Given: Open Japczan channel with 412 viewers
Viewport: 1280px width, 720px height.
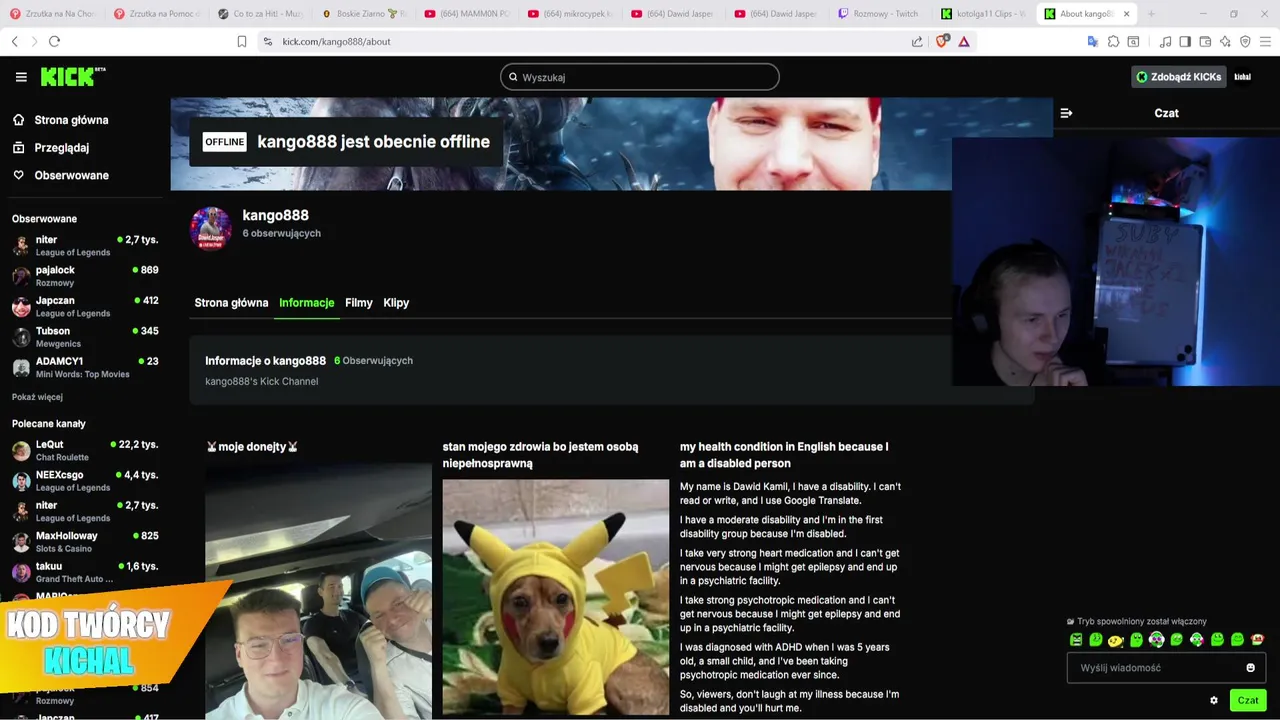Looking at the screenshot, I should click(x=85, y=307).
